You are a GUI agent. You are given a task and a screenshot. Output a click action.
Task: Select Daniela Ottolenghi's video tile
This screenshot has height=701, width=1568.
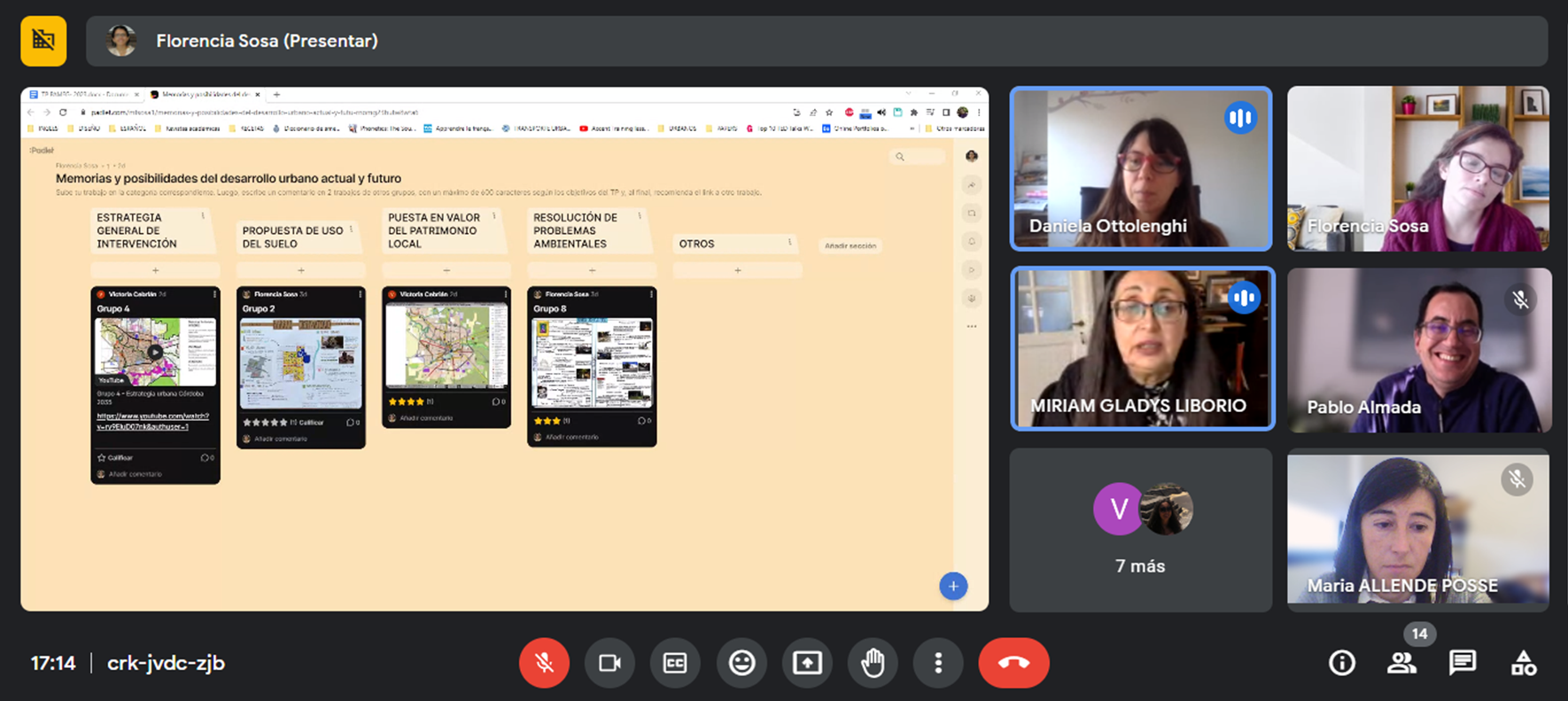point(1140,168)
